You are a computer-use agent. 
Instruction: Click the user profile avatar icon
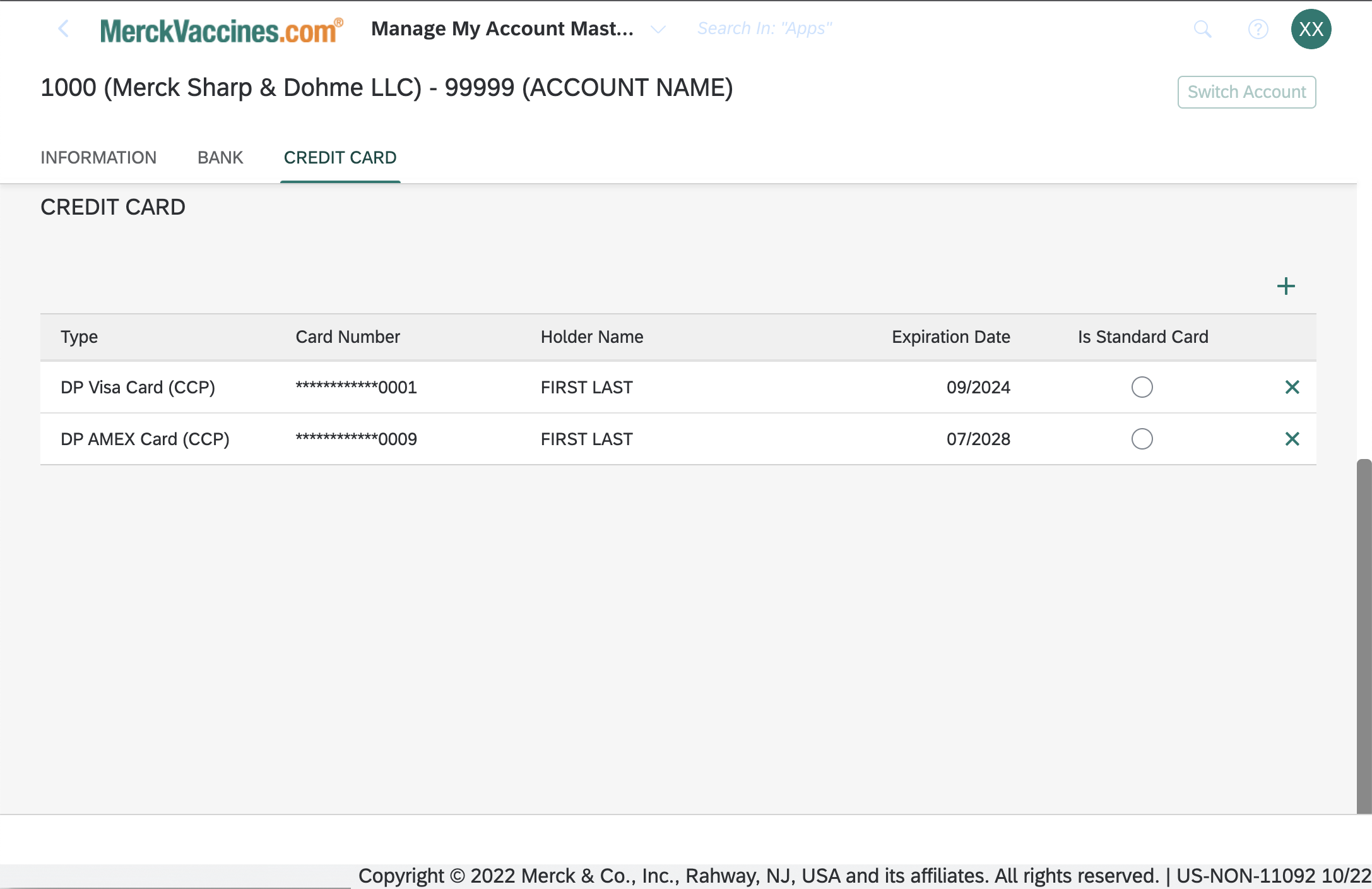pos(1311,27)
